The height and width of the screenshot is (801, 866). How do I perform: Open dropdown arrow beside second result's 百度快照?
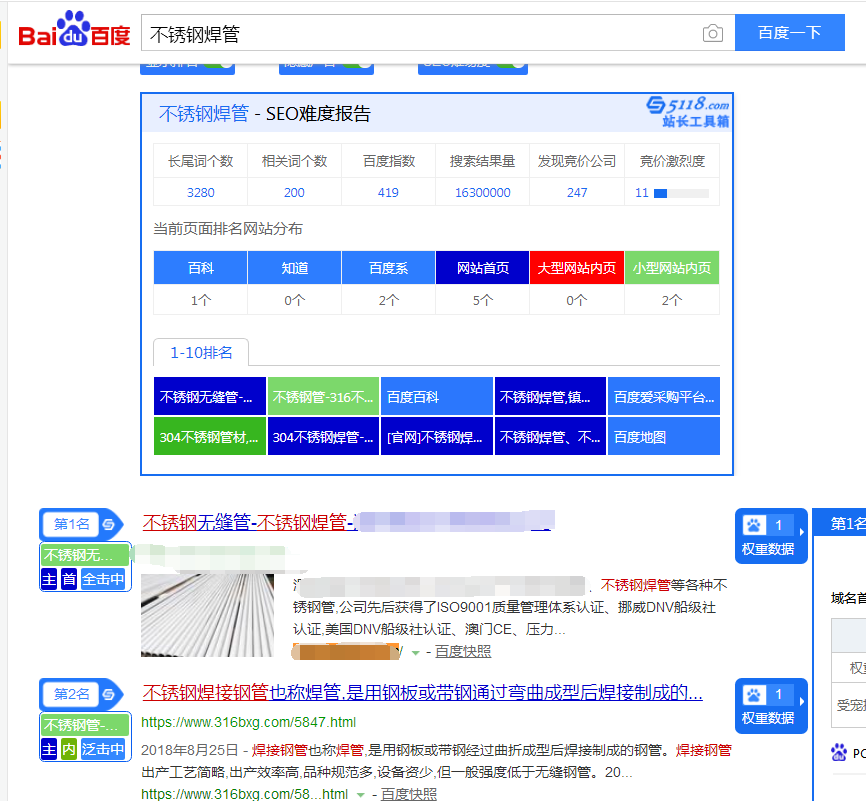point(361,795)
